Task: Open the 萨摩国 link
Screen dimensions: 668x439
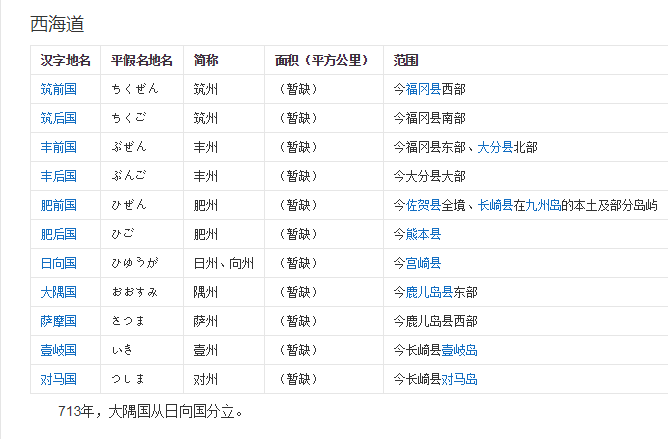Action: click(58, 321)
